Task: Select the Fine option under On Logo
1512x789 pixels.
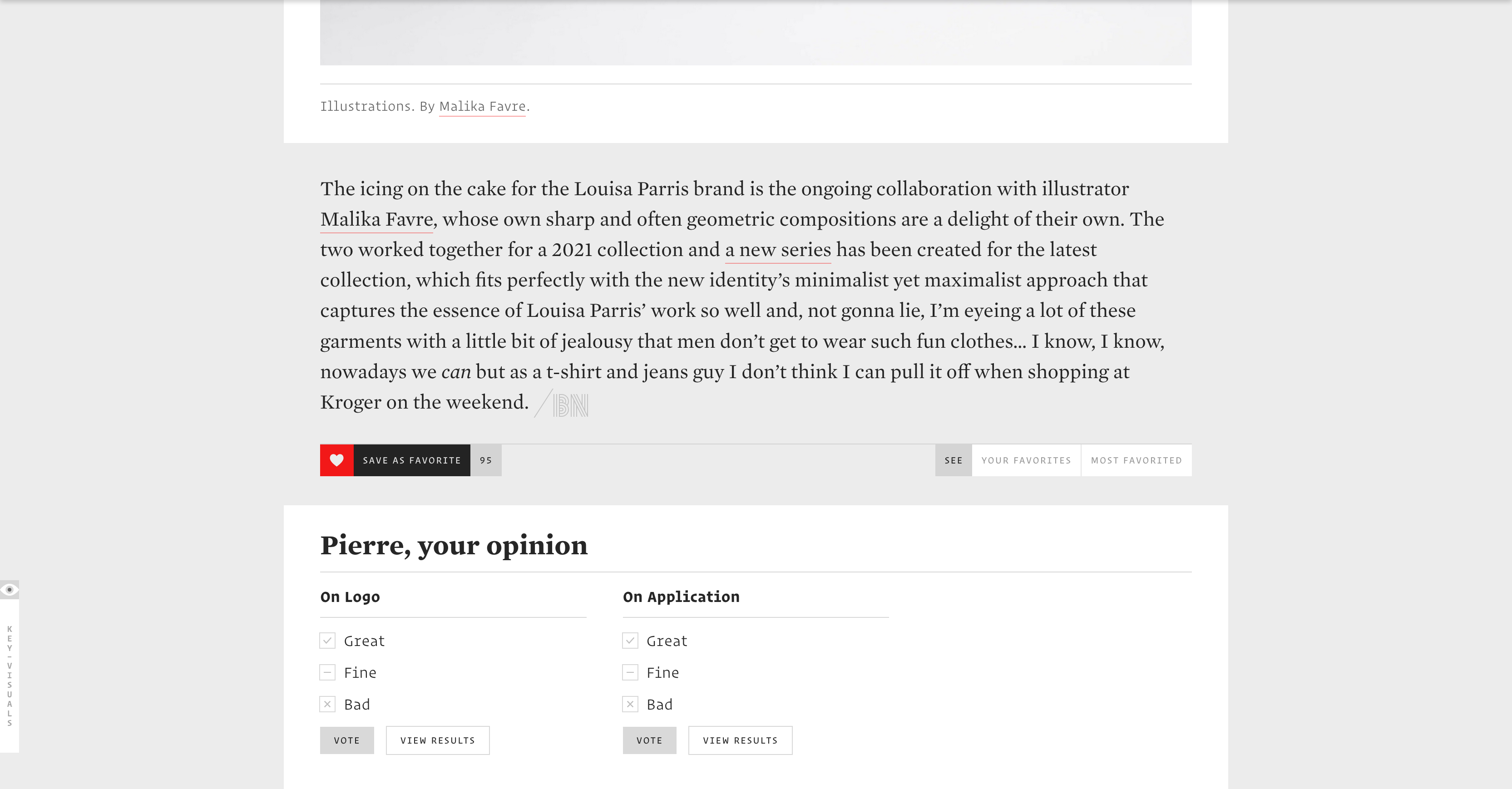Action: coord(327,672)
